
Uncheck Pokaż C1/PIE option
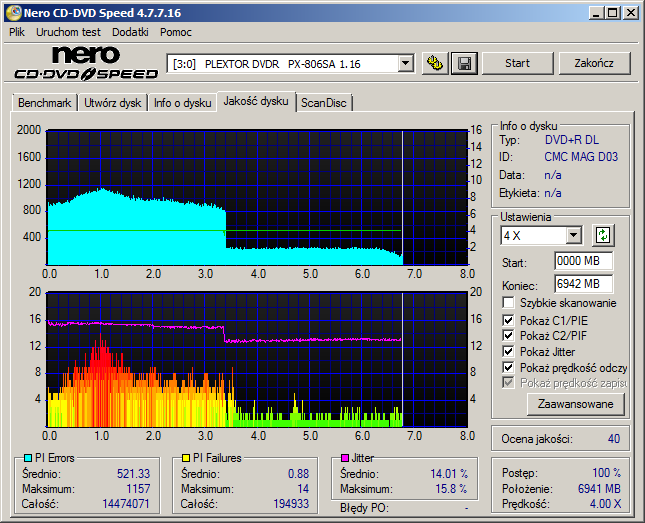pos(508,320)
